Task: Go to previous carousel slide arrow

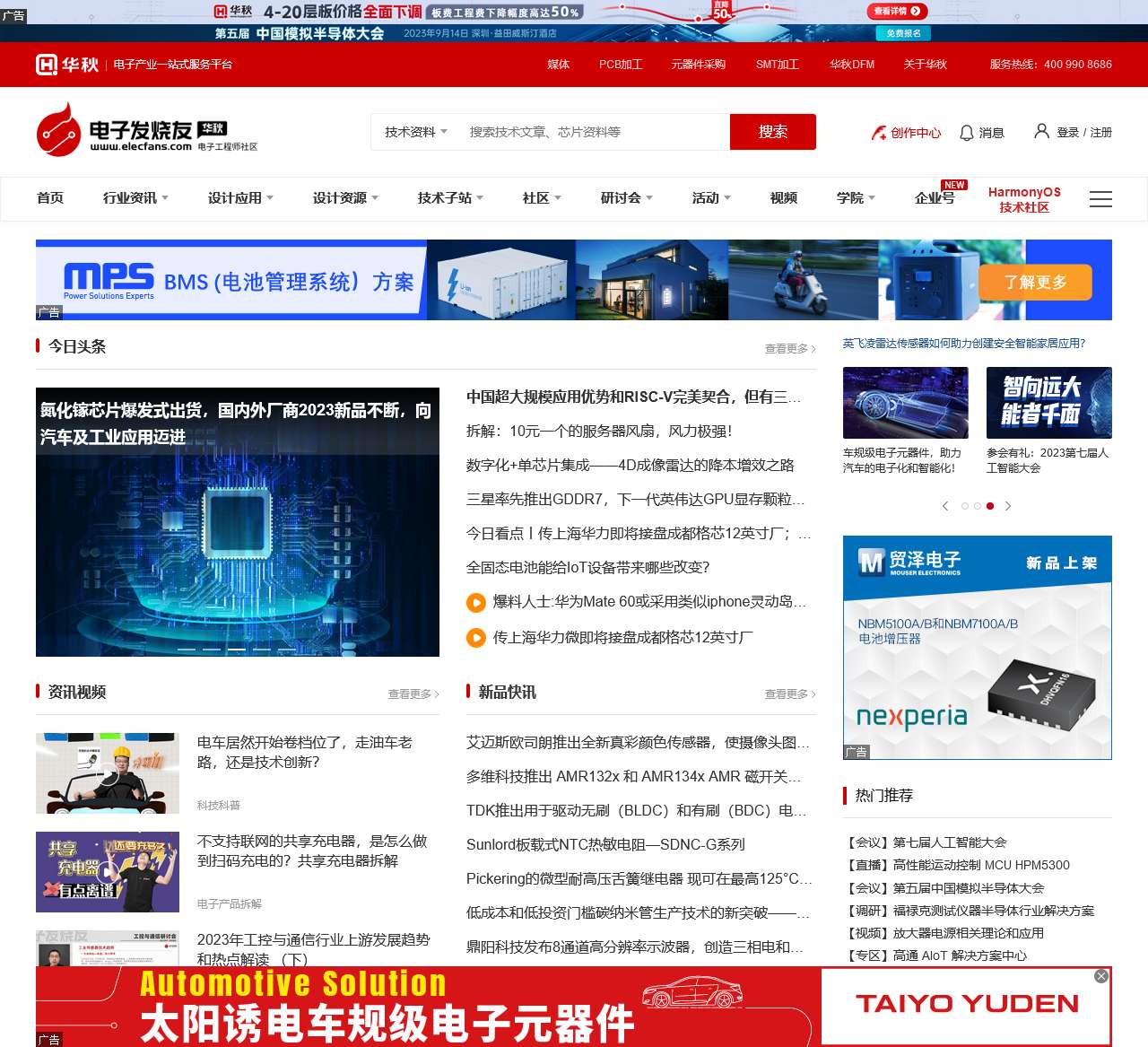Action: pyautogui.click(x=945, y=506)
